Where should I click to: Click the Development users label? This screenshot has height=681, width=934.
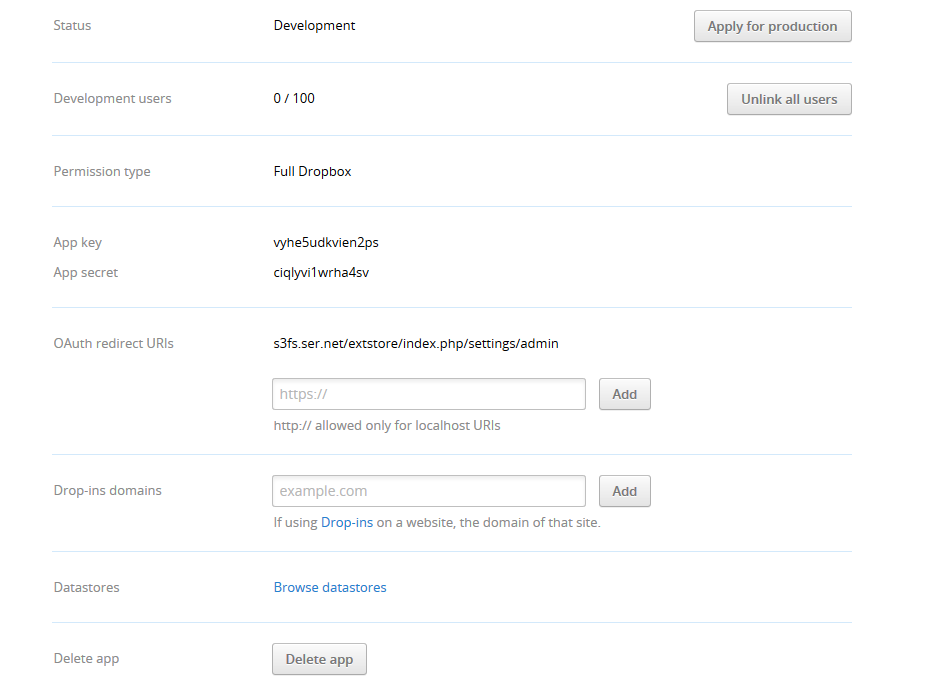coord(113,98)
